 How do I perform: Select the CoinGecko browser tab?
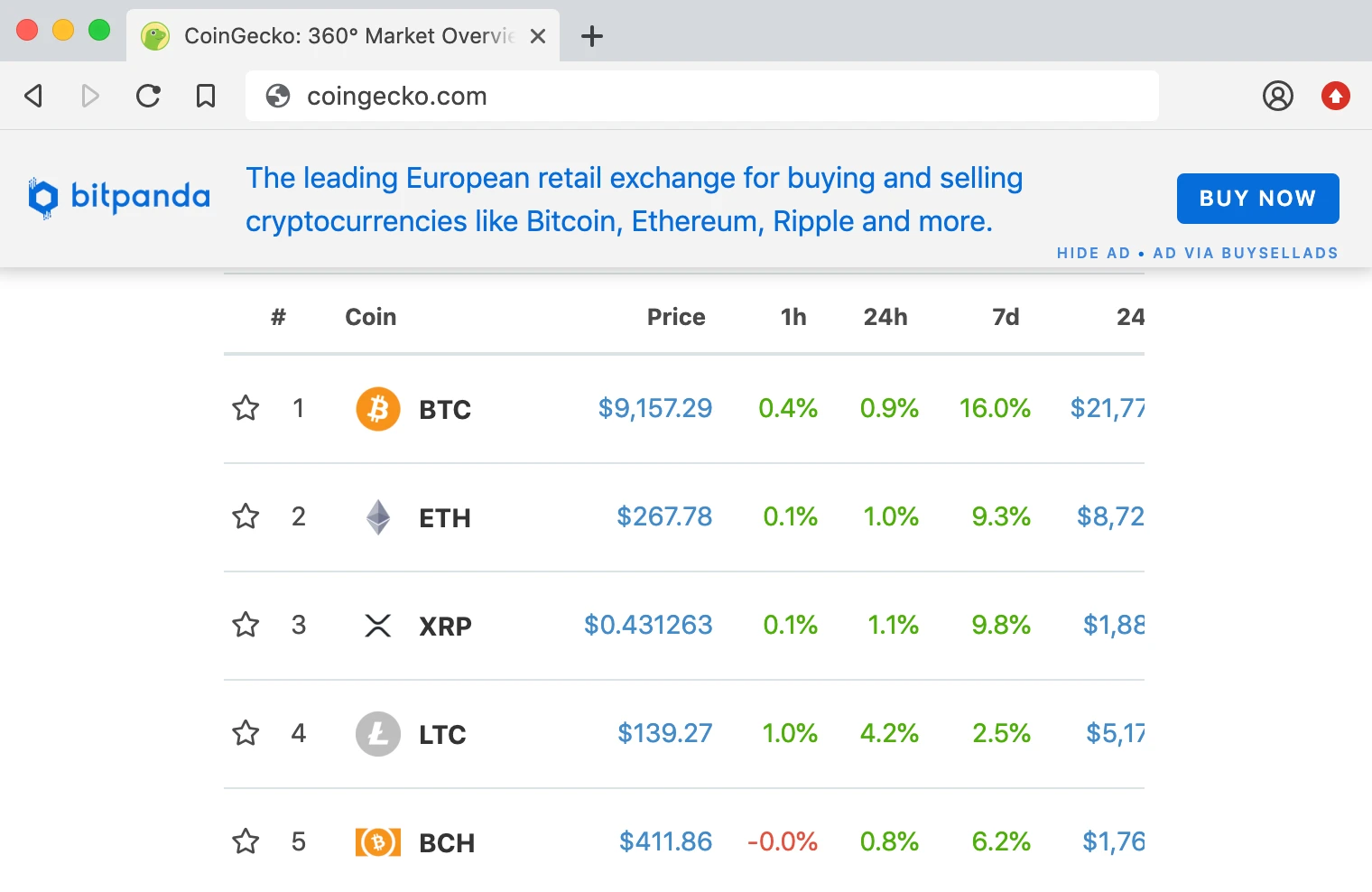coord(343,36)
